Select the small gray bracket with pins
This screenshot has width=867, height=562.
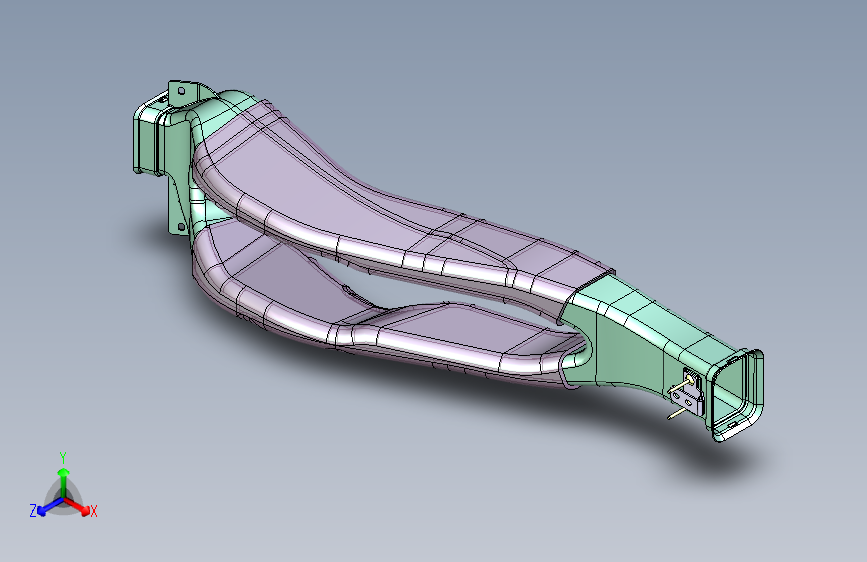pos(687,394)
